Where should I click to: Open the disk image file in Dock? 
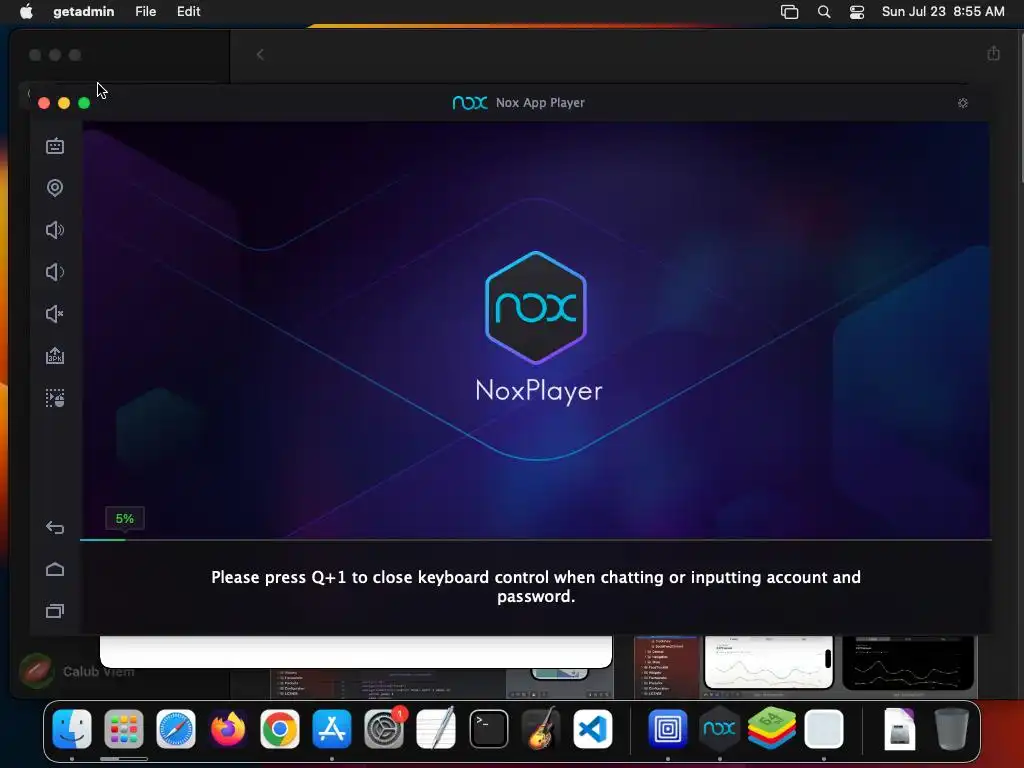tap(900, 729)
